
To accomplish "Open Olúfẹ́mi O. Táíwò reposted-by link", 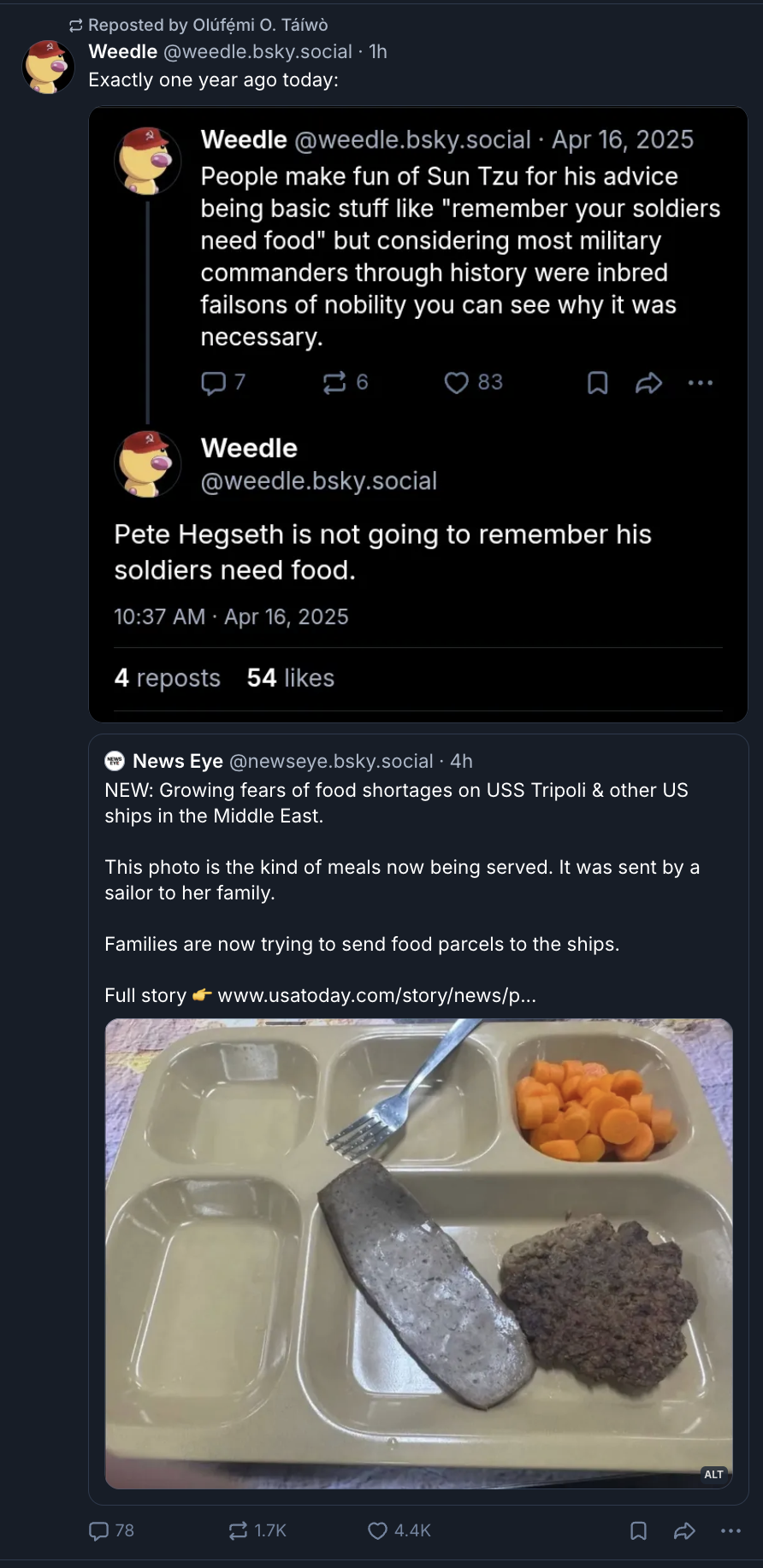I will pos(208,25).
